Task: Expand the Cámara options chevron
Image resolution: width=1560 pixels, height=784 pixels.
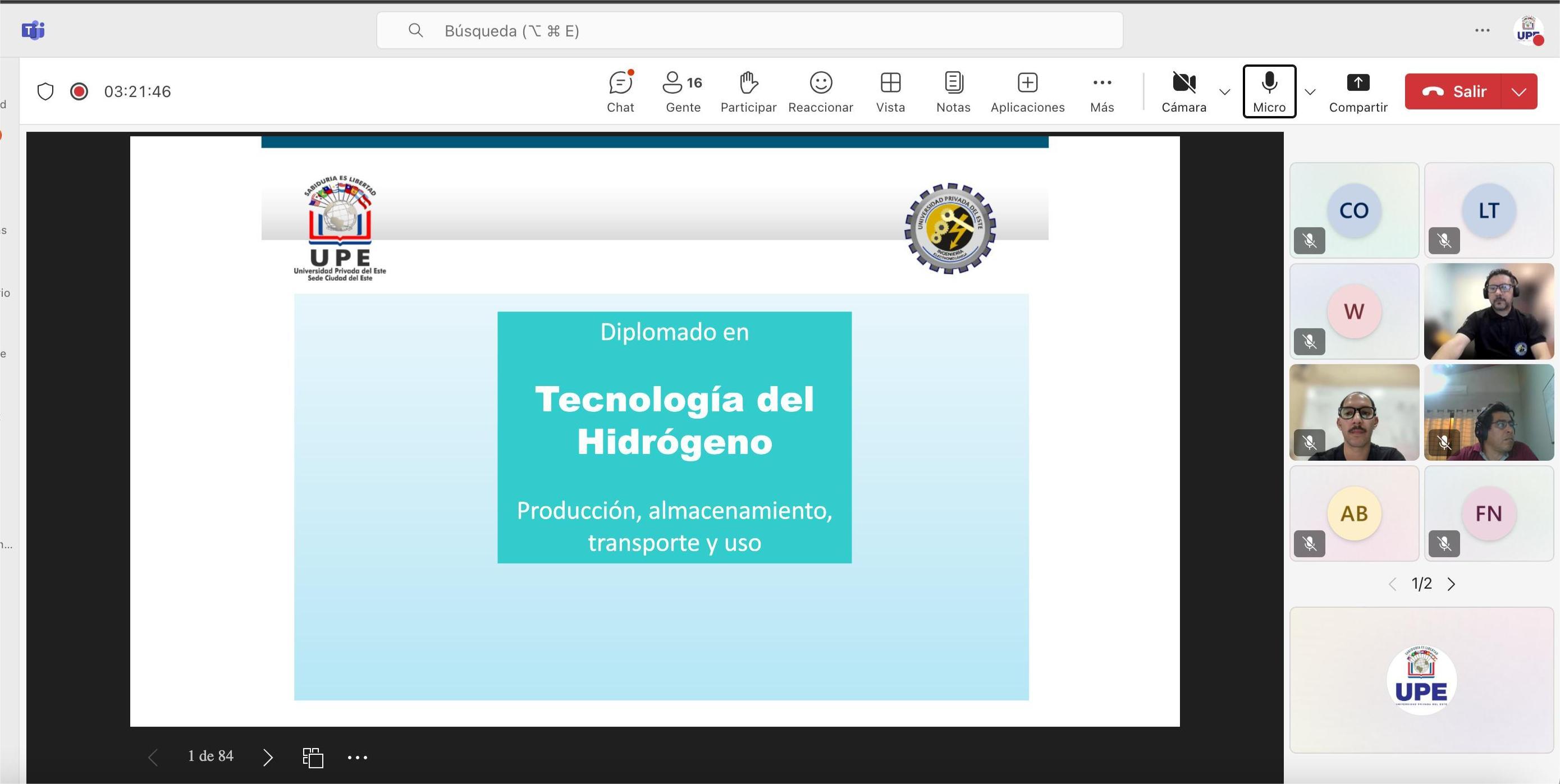Action: click(1224, 92)
